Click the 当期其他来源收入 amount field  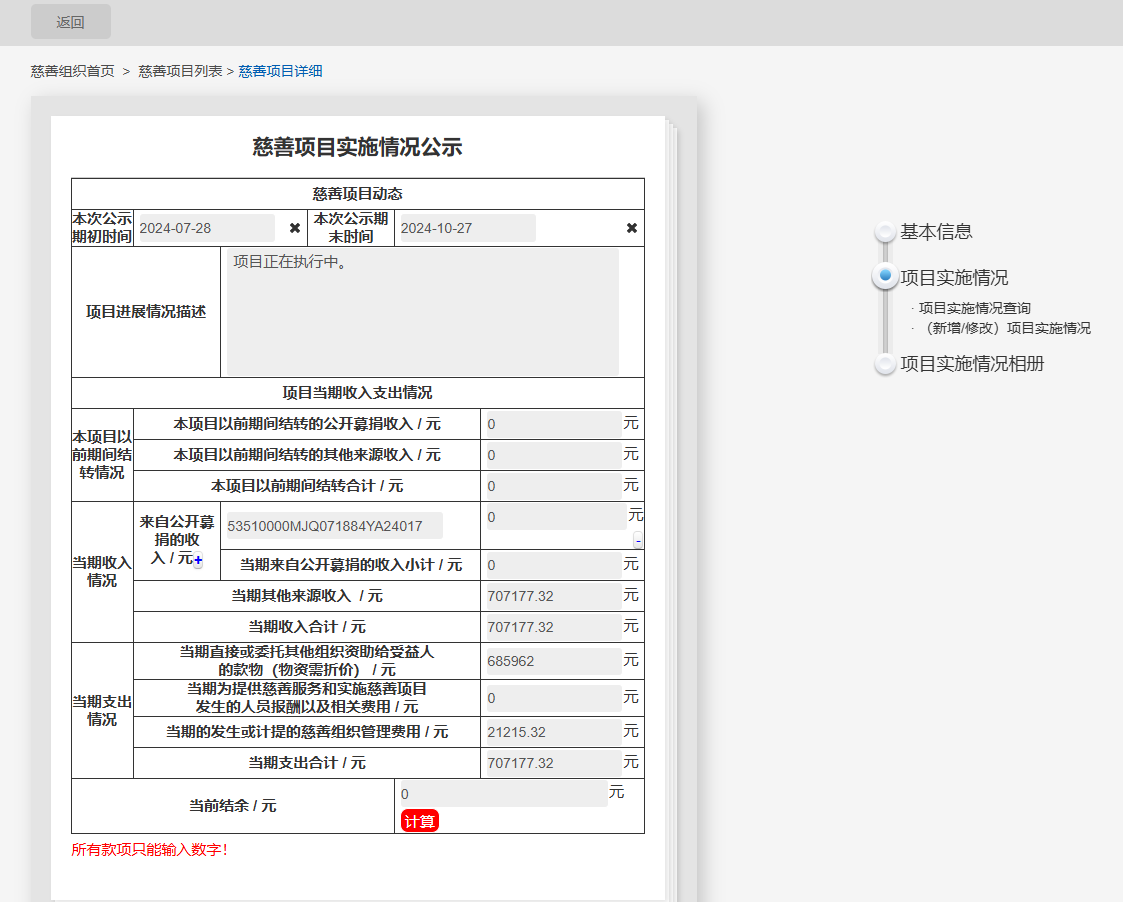pyautogui.click(x=553, y=596)
